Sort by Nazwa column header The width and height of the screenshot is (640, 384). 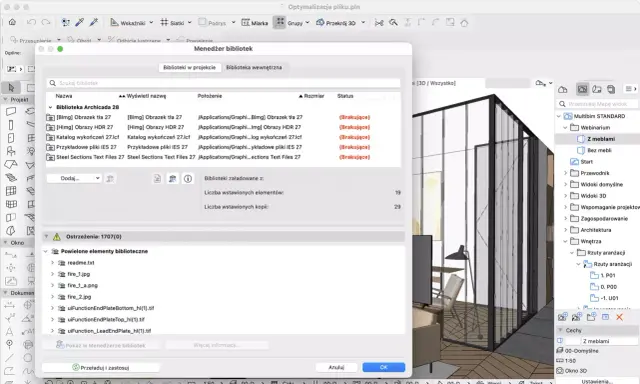coord(64,96)
